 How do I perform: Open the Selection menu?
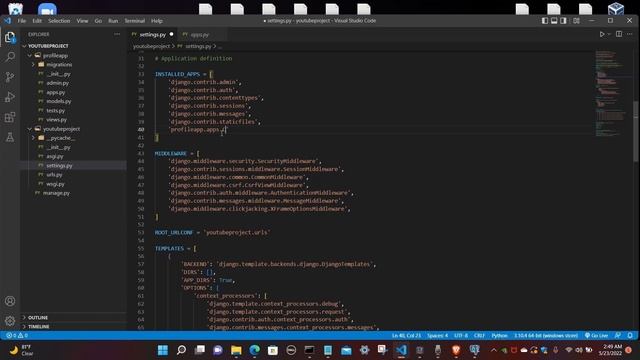tap(59, 21)
